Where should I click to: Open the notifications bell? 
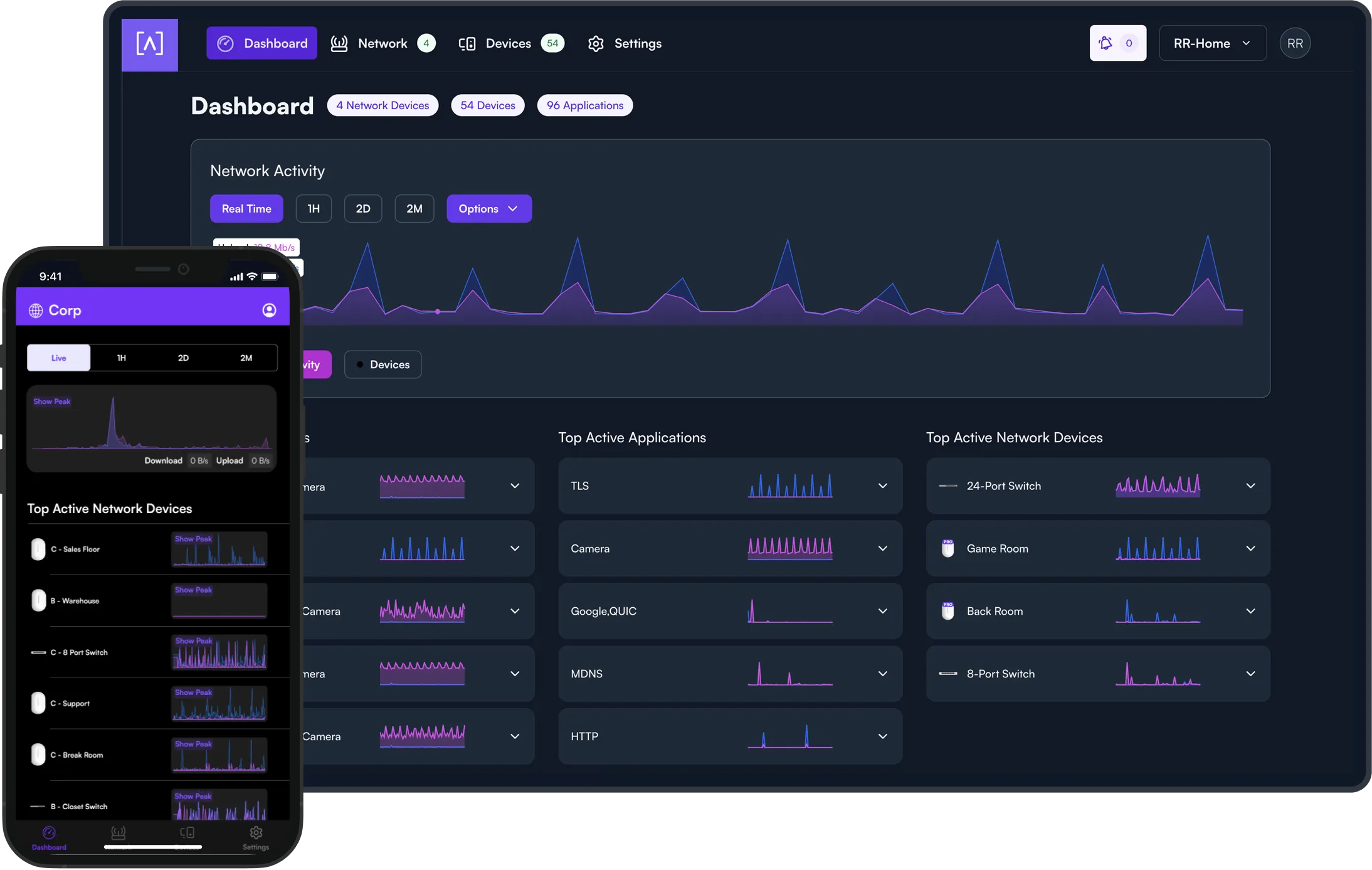[1106, 43]
